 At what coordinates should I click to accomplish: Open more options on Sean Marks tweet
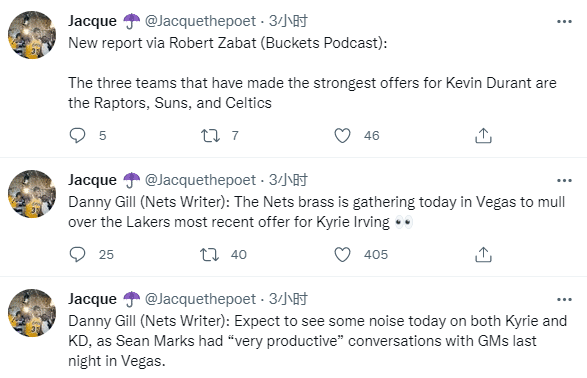564,299
